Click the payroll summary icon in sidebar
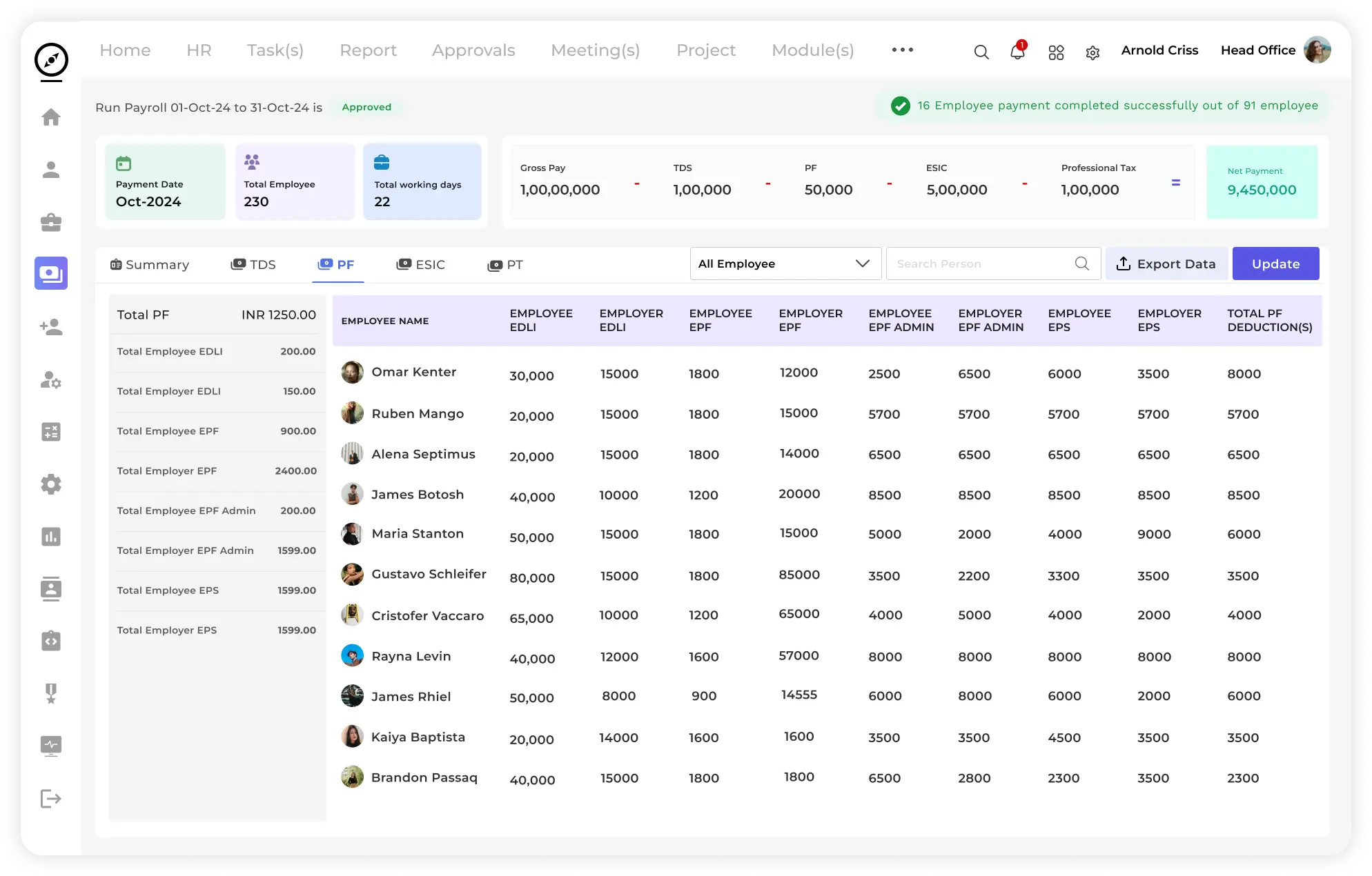The width and height of the screenshot is (1372, 876). [52, 273]
